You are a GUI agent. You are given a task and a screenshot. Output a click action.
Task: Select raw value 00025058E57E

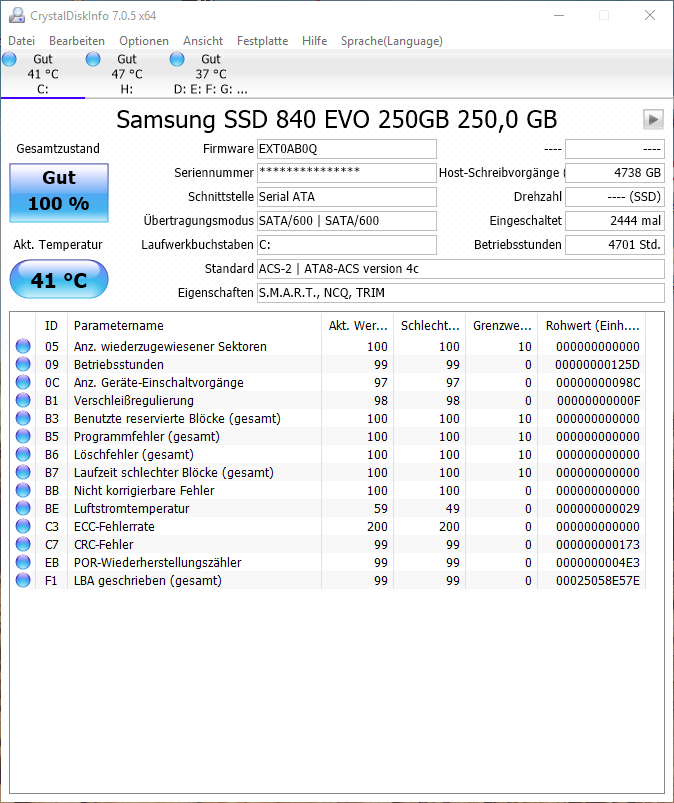(x=598, y=581)
